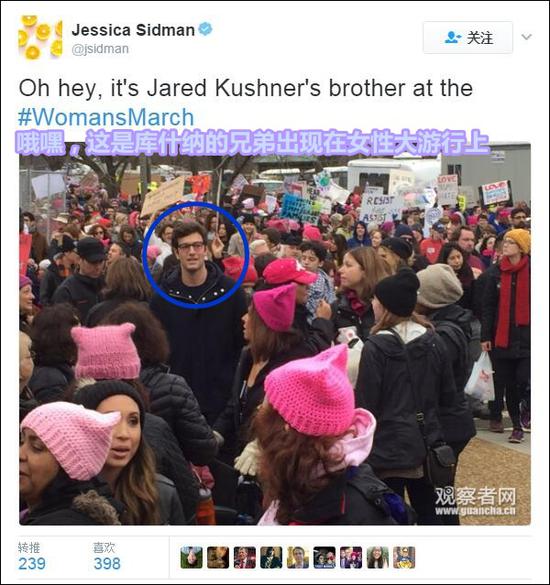Click the fifth liker avatar thumbnail
Image resolution: width=550 pixels, height=585 pixels.
click(298, 557)
